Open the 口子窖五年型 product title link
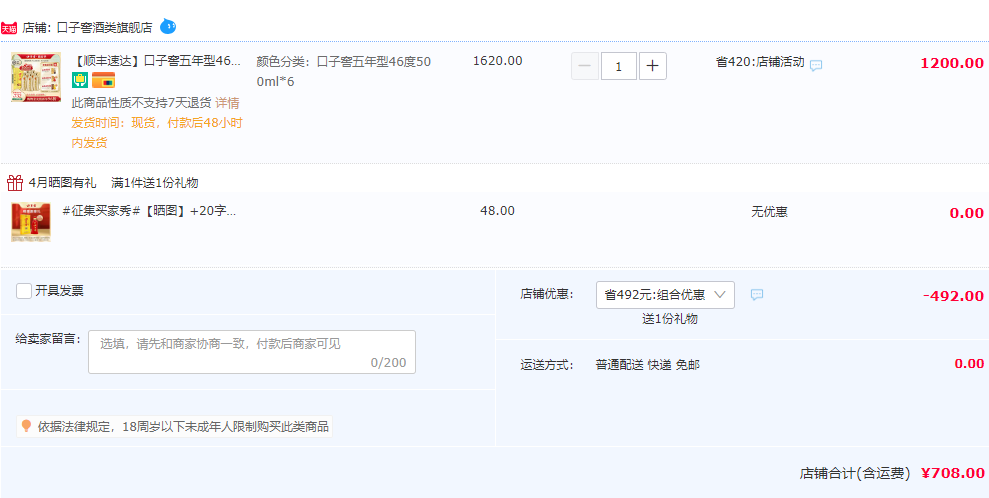This screenshot has width=989, height=498. (158, 61)
